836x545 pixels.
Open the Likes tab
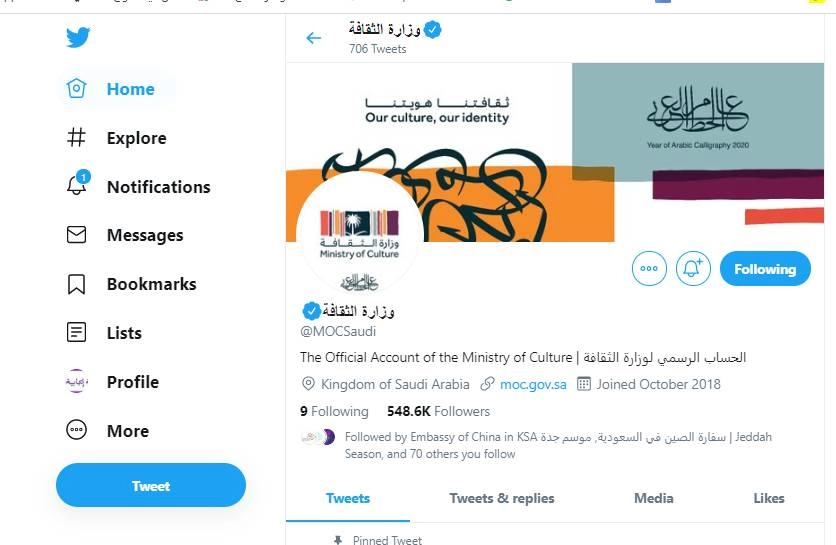[769, 498]
